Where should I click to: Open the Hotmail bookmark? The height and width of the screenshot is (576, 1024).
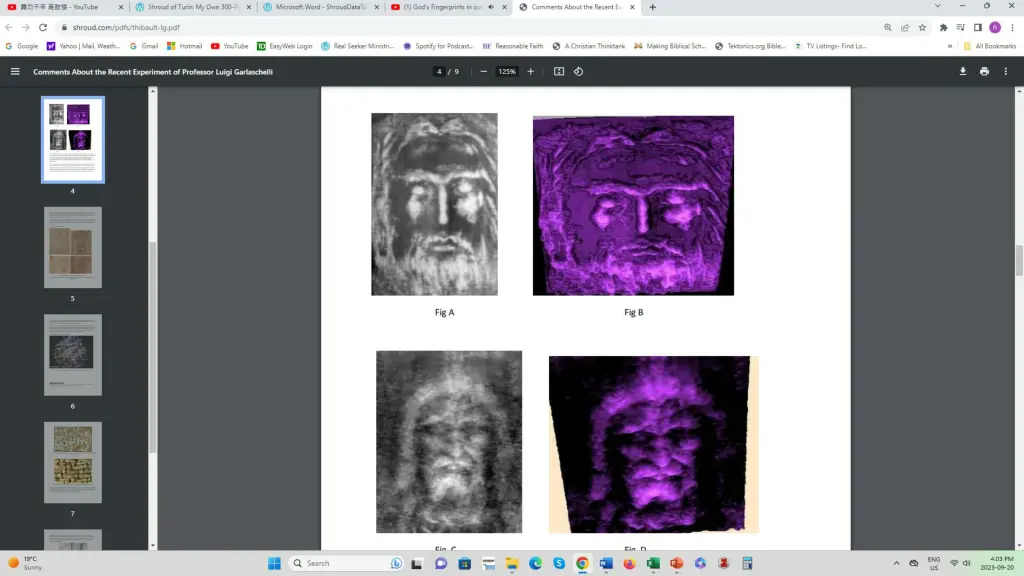coord(184,46)
